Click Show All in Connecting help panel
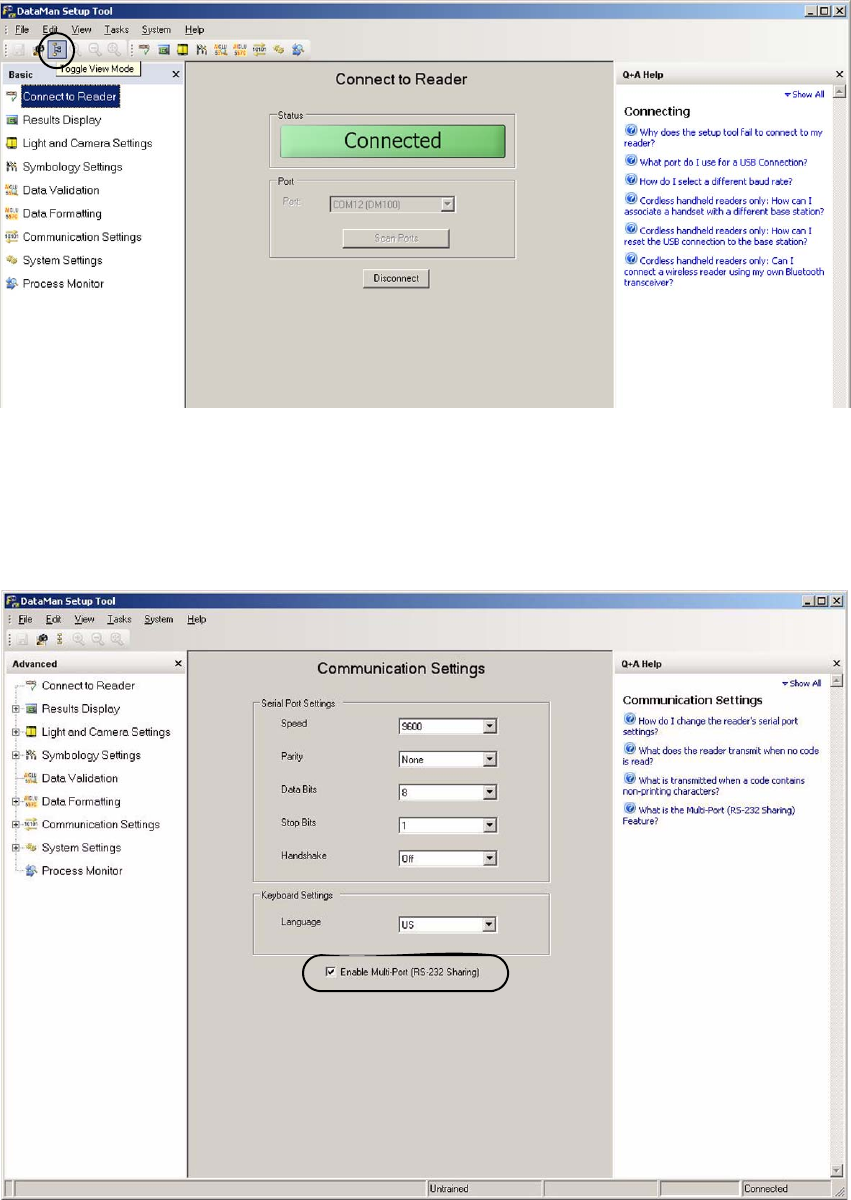 (805, 95)
